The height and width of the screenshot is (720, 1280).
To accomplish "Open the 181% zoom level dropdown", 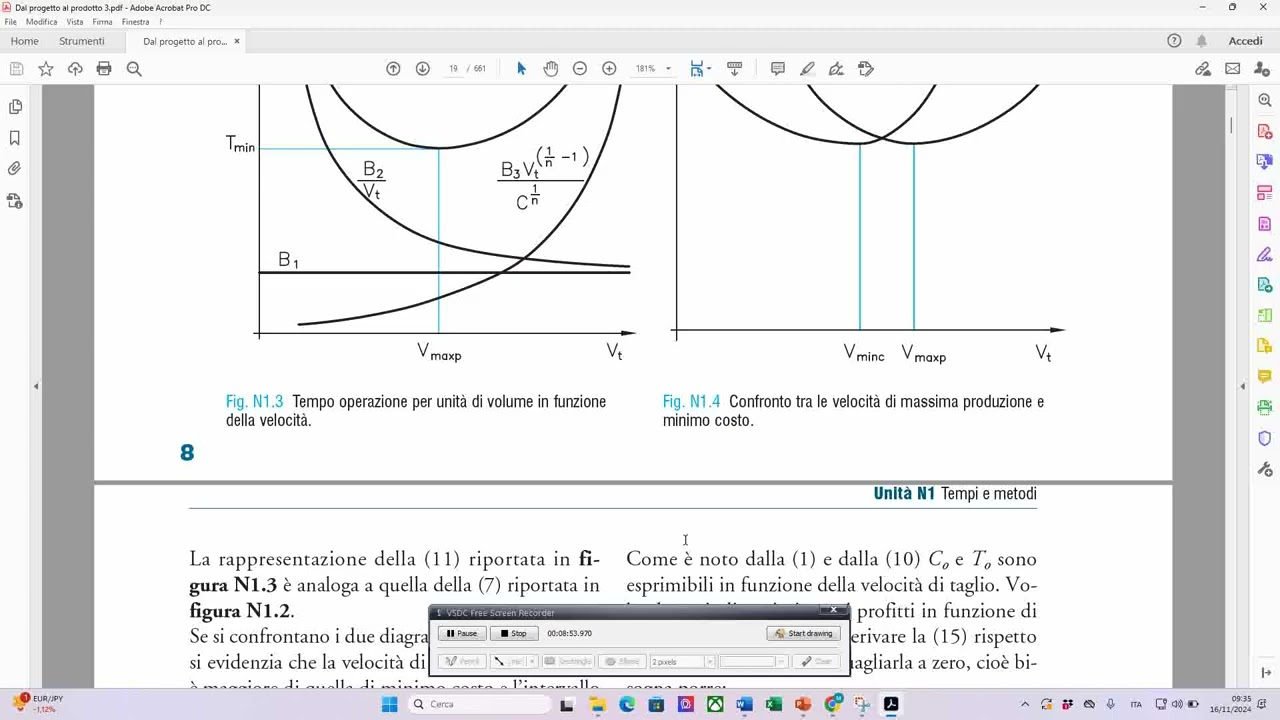I will 653,69.
